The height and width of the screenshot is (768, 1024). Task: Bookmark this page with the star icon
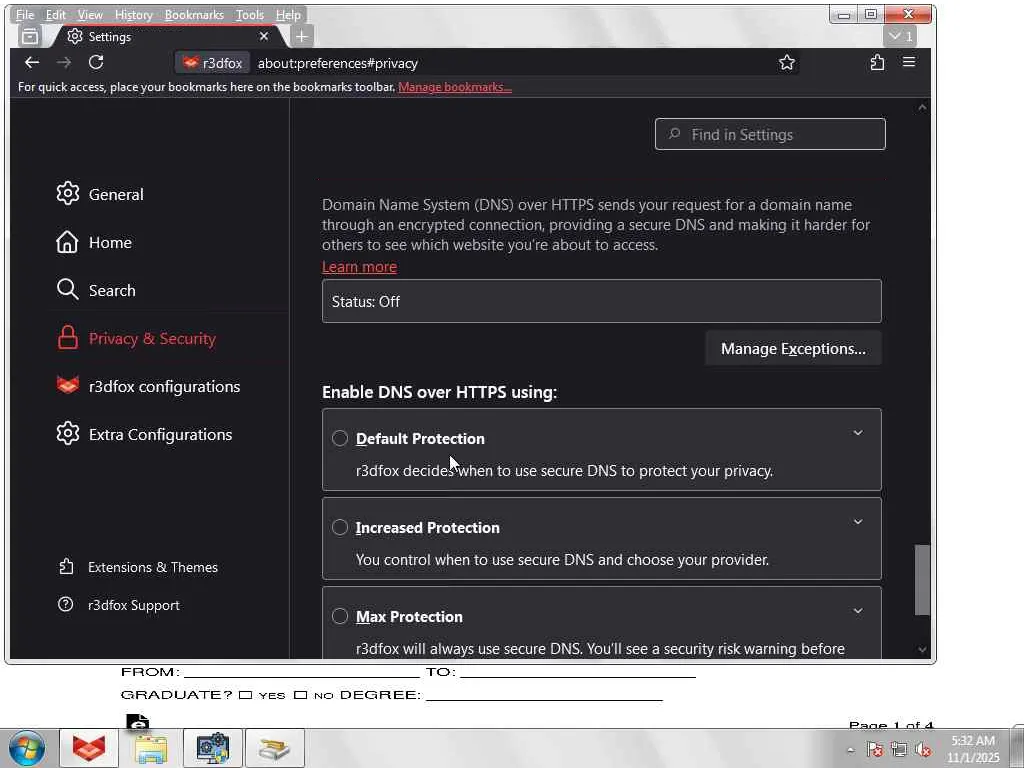786,63
